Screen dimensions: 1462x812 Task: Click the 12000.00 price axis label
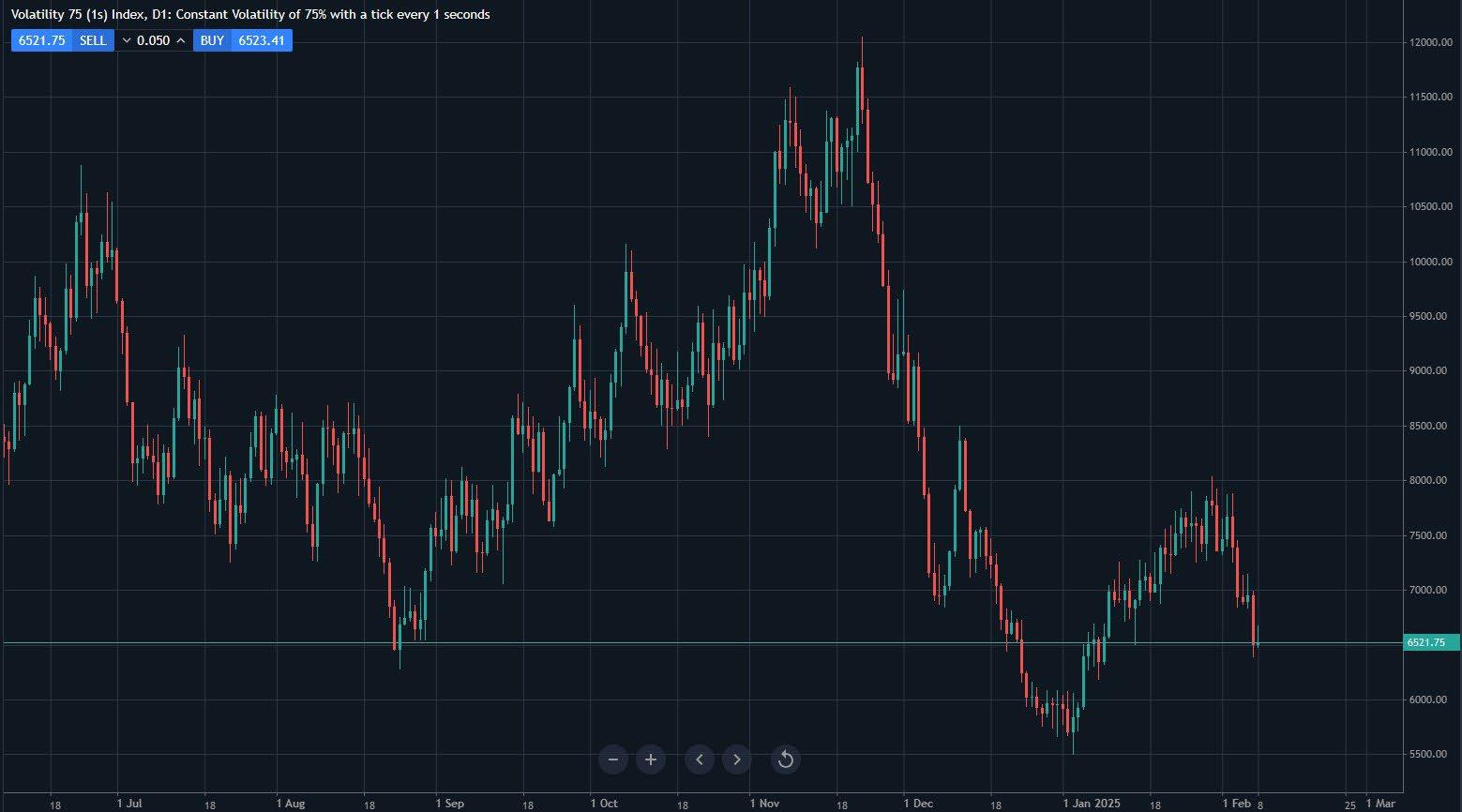(x=1430, y=42)
